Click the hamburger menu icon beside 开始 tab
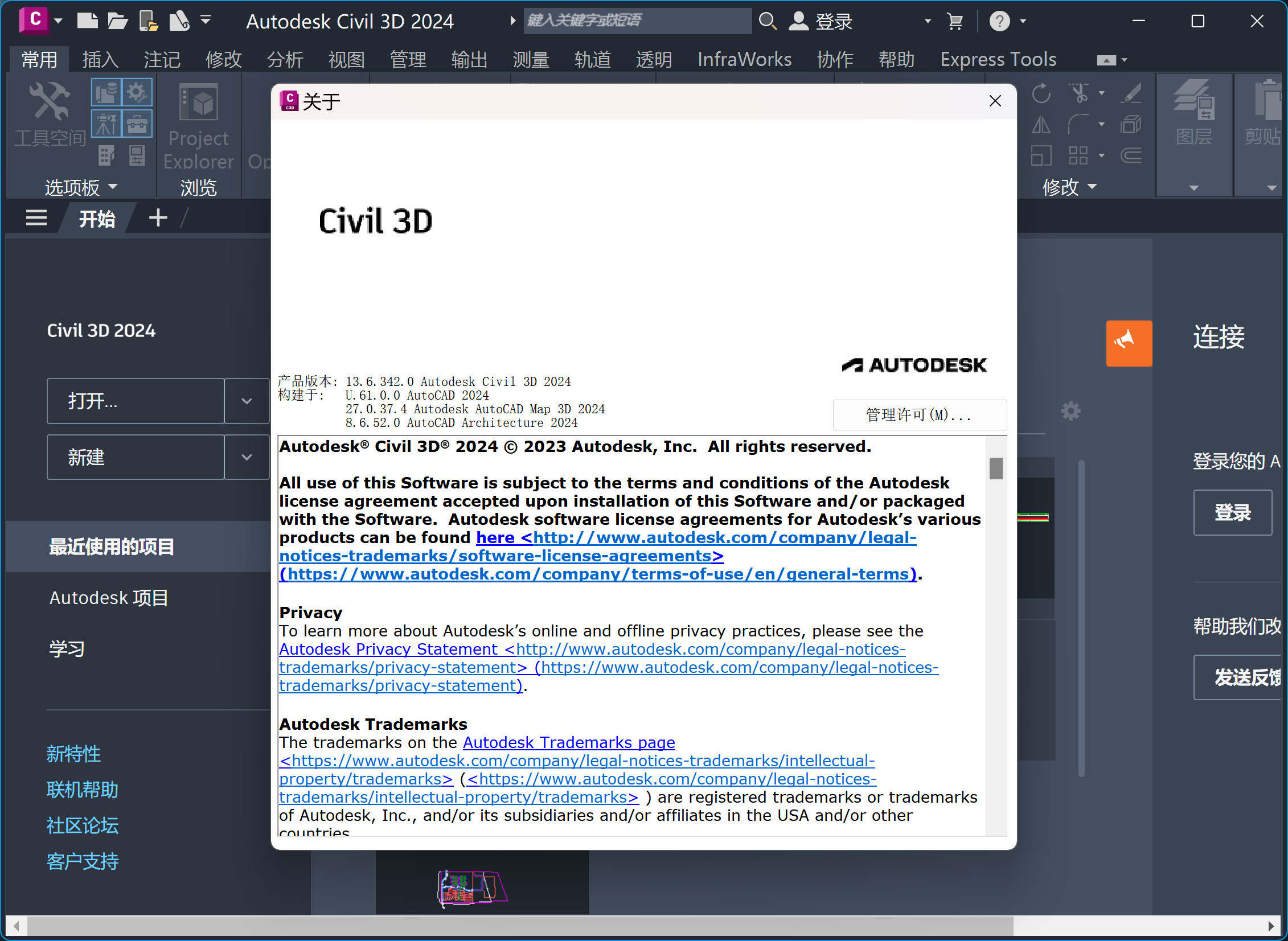Screen dimensions: 1288x941 pyautogui.click(x=36, y=217)
